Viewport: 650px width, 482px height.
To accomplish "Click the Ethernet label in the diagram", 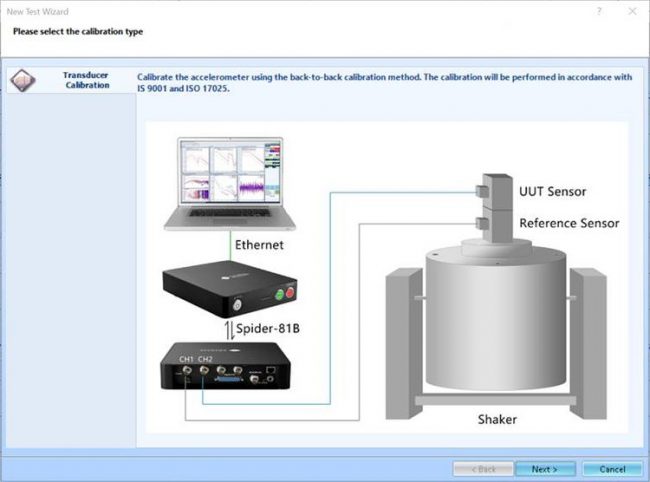I will click(x=259, y=243).
